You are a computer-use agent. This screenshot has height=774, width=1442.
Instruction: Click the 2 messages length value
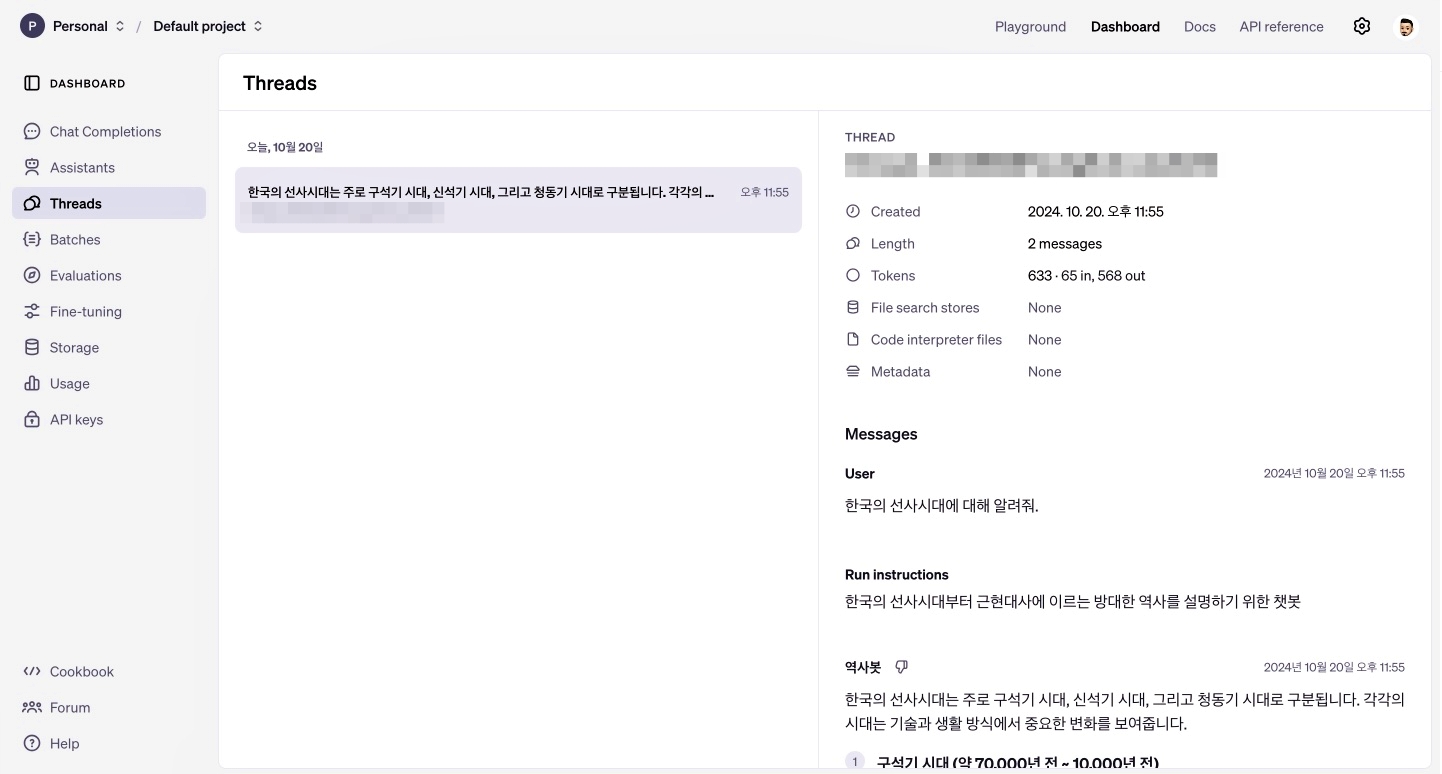pos(1065,243)
